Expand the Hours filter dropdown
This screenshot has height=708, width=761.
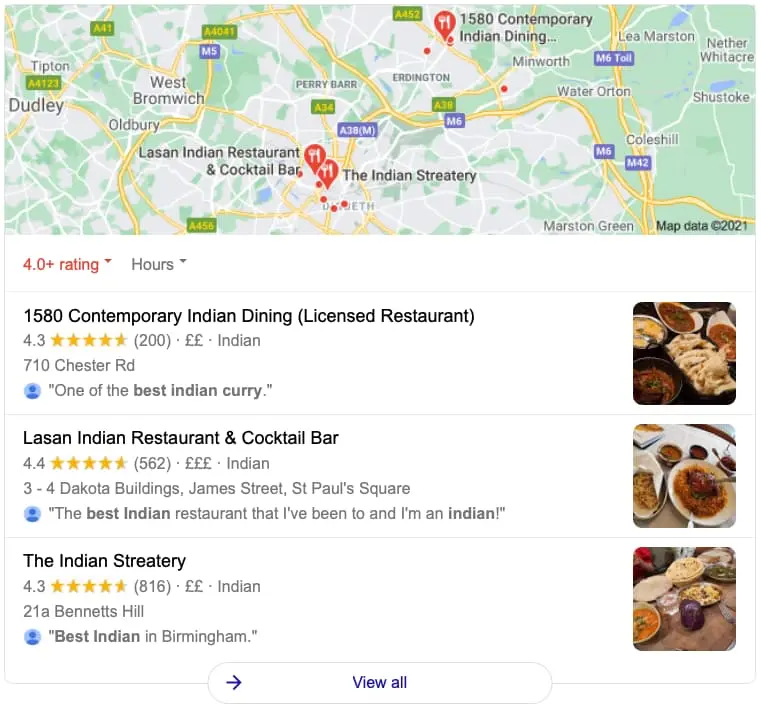pyautogui.click(x=159, y=264)
